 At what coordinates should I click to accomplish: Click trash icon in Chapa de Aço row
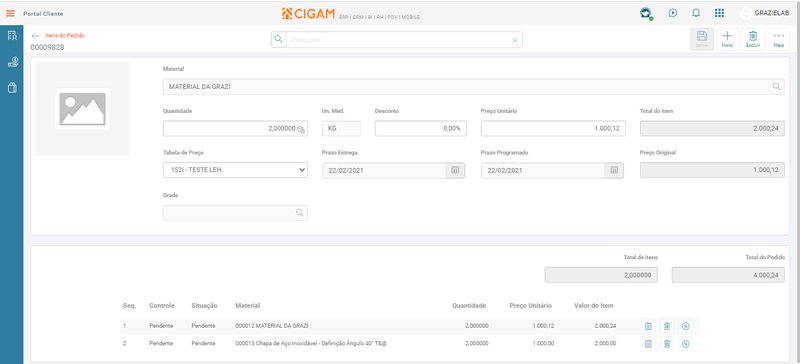[x=667, y=344]
